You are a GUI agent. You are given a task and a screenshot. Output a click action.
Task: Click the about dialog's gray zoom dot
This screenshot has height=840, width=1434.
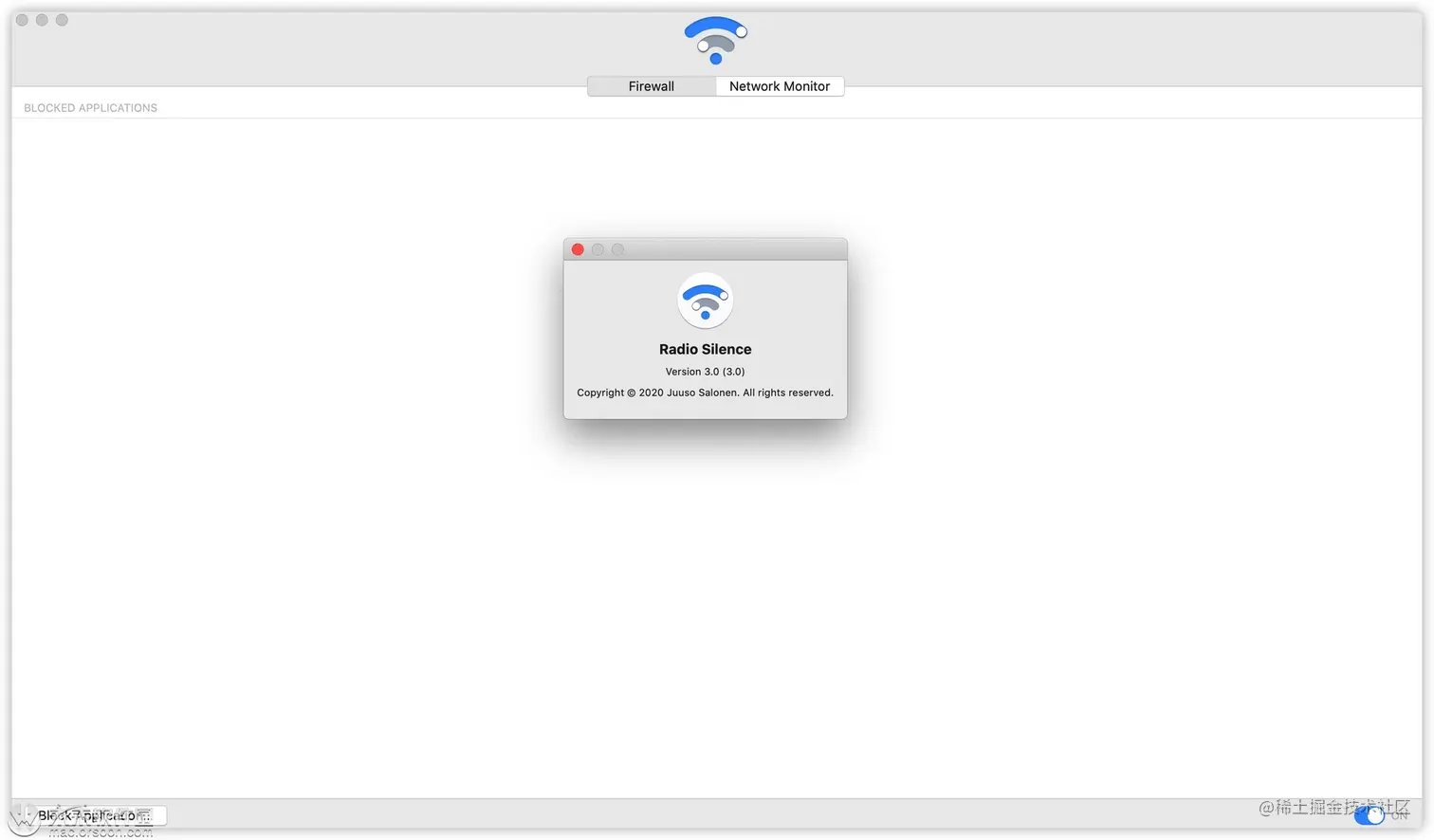click(x=617, y=249)
